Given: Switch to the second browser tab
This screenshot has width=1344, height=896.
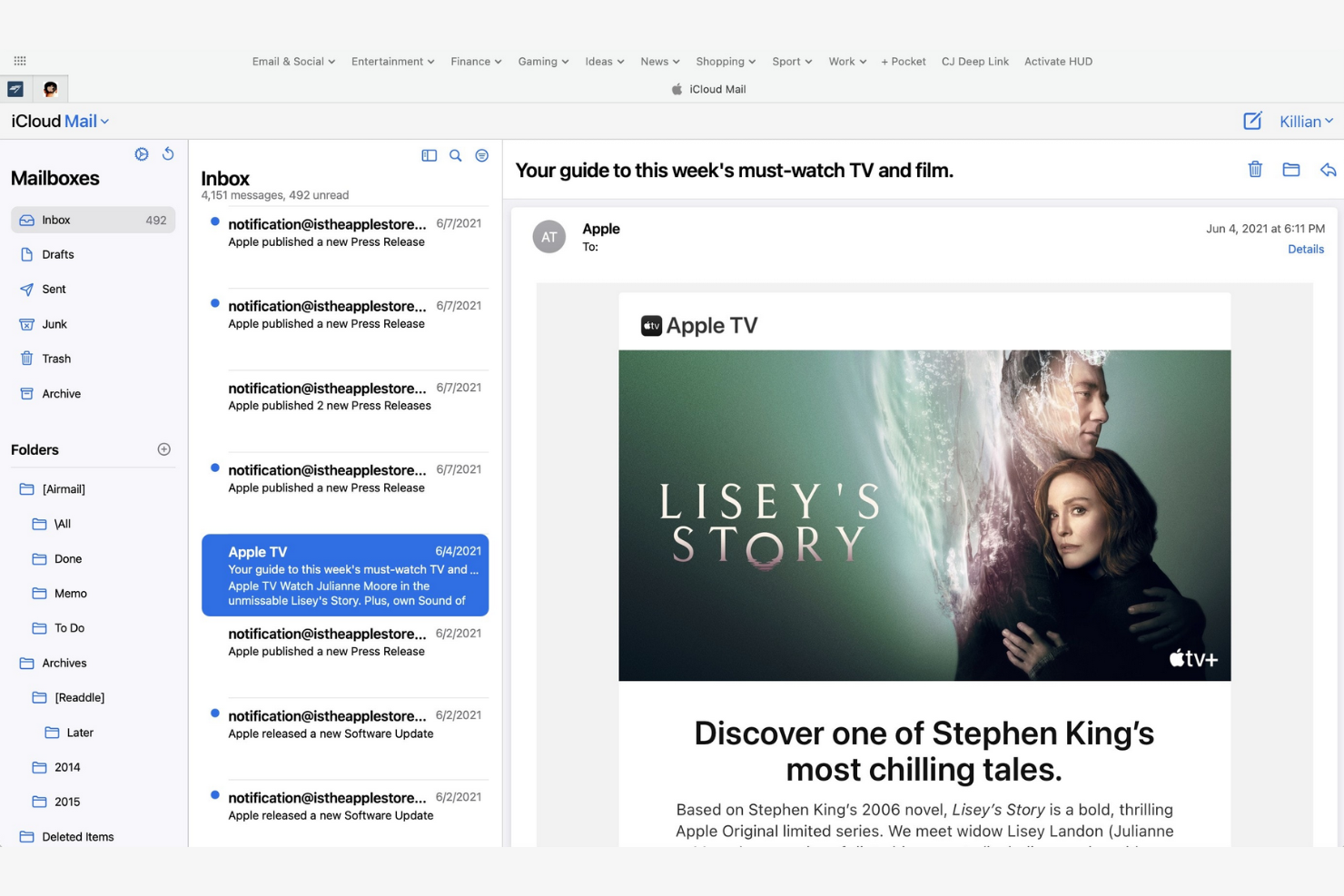Looking at the screenshot, I should (x=51, y=88).
